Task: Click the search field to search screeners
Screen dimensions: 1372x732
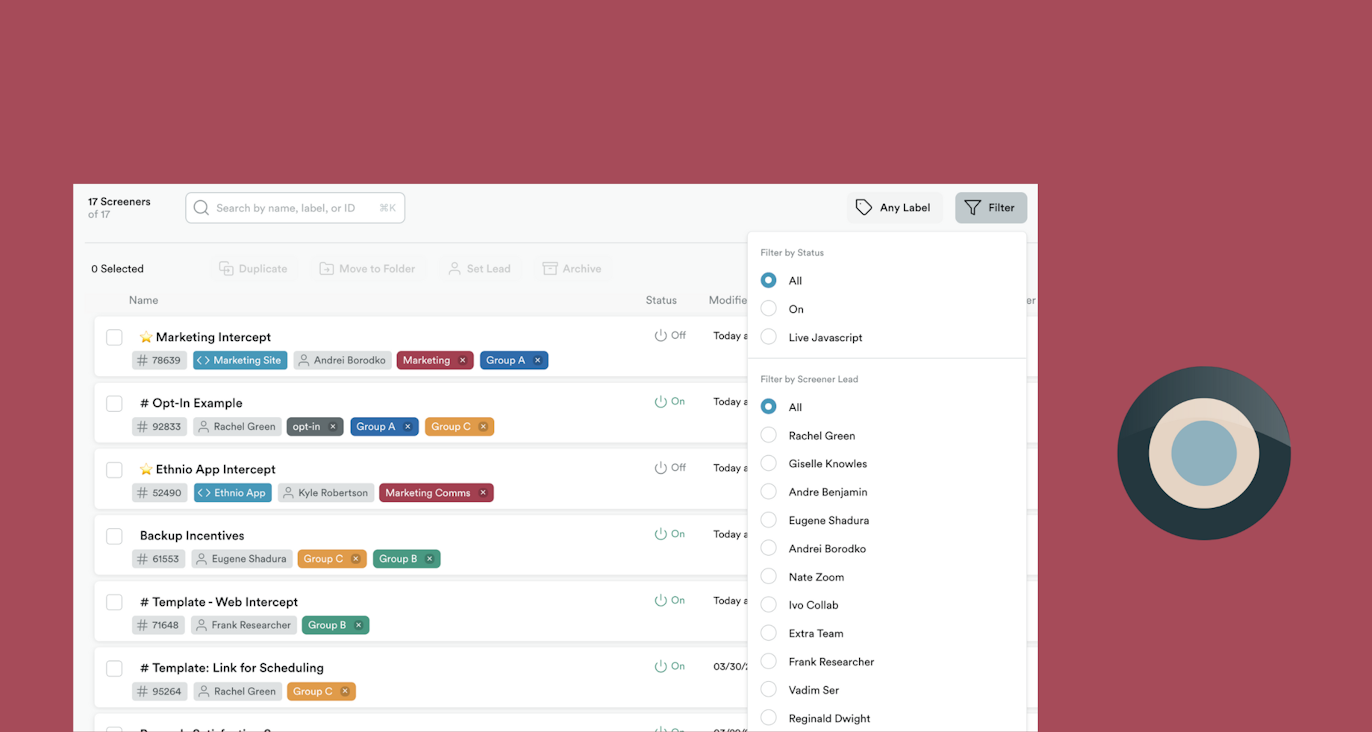Action: [x=295, y=207]
